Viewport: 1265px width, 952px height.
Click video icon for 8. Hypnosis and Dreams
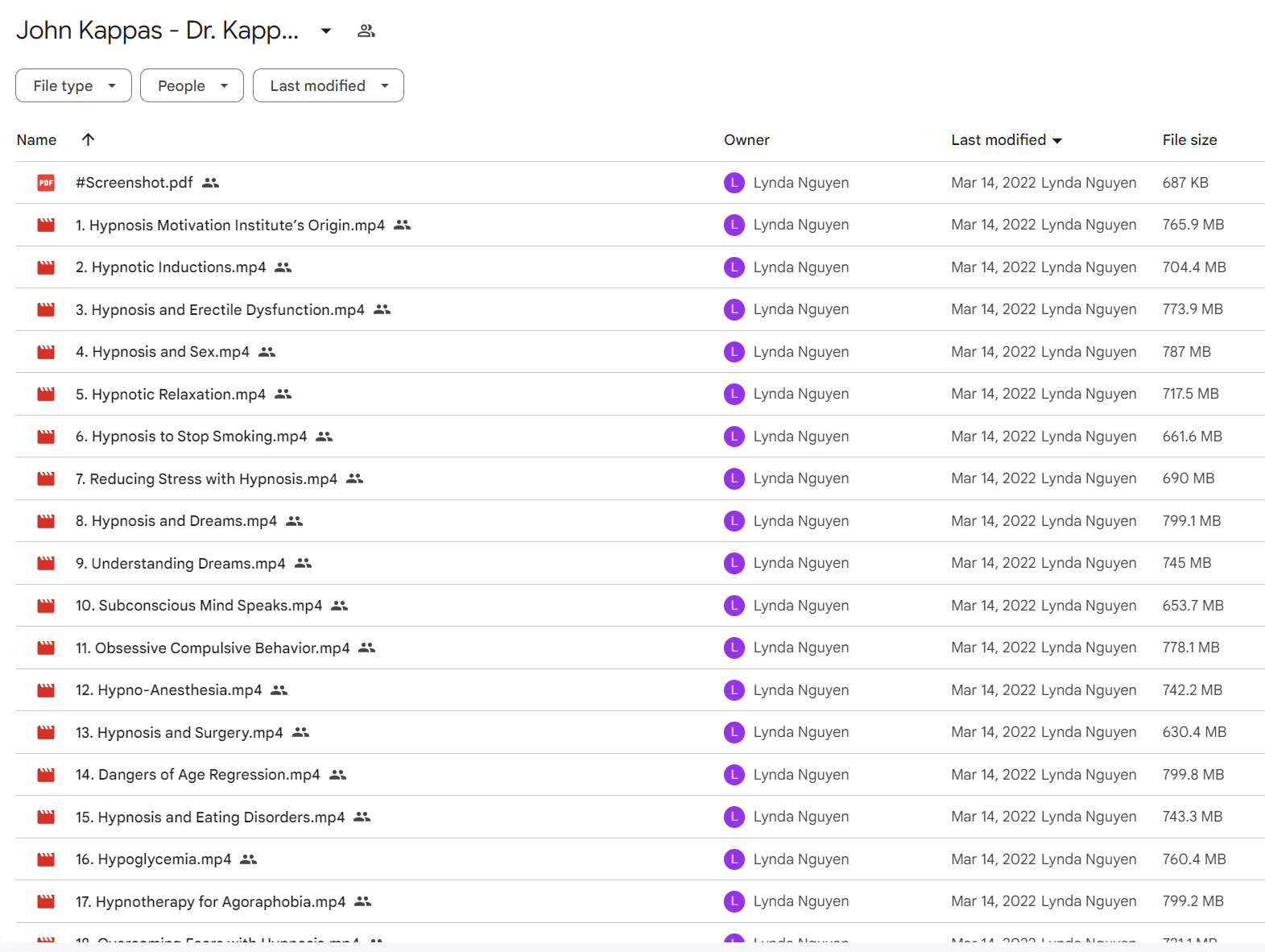[x=46, y=521]
